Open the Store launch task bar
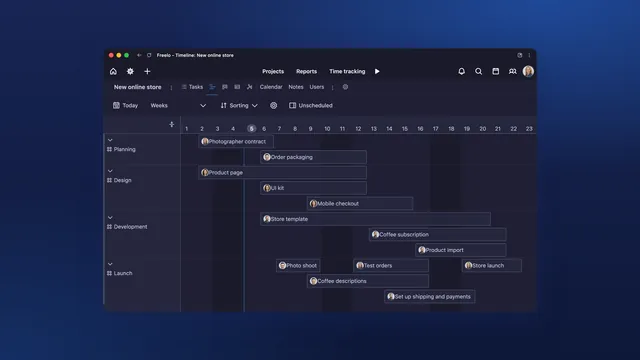 point(492,266)
